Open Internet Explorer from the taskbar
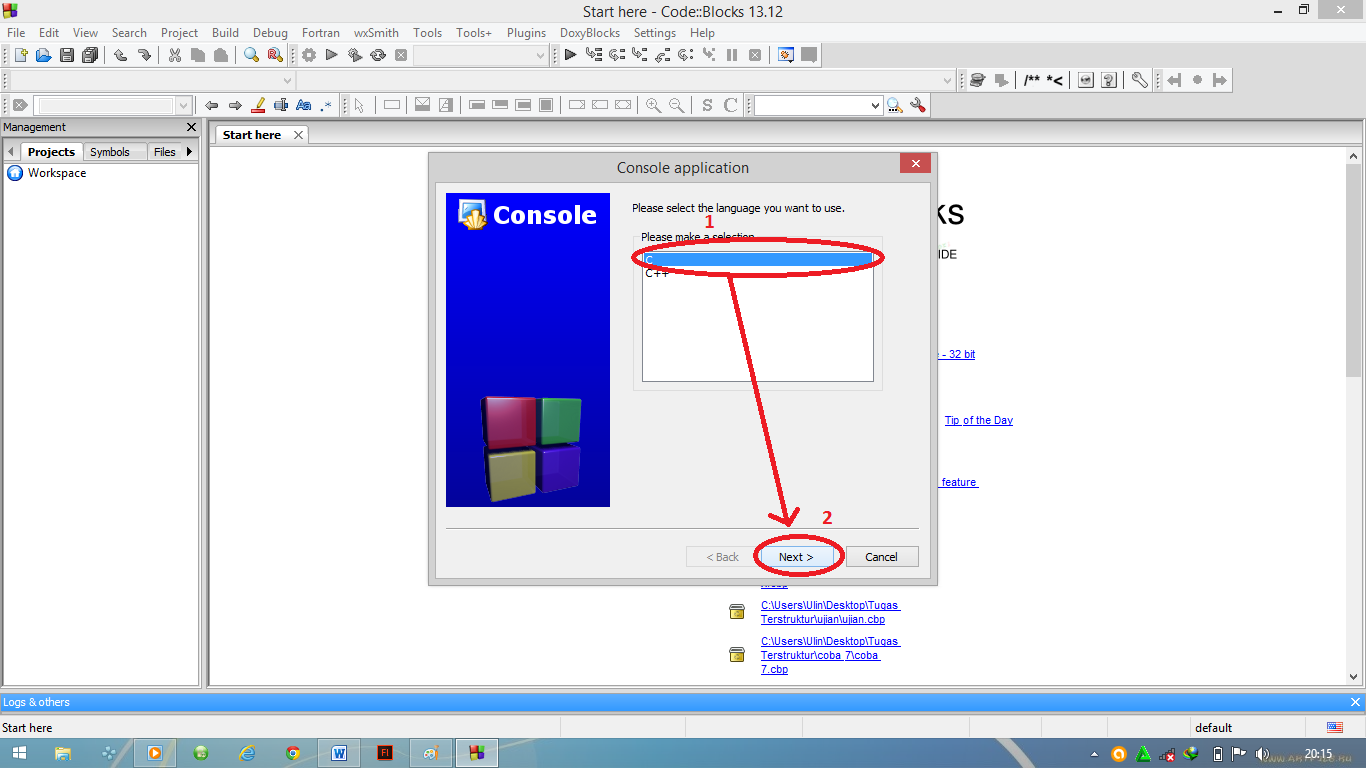The width and height of the screenshot is (1366, 768). point(248,753)
